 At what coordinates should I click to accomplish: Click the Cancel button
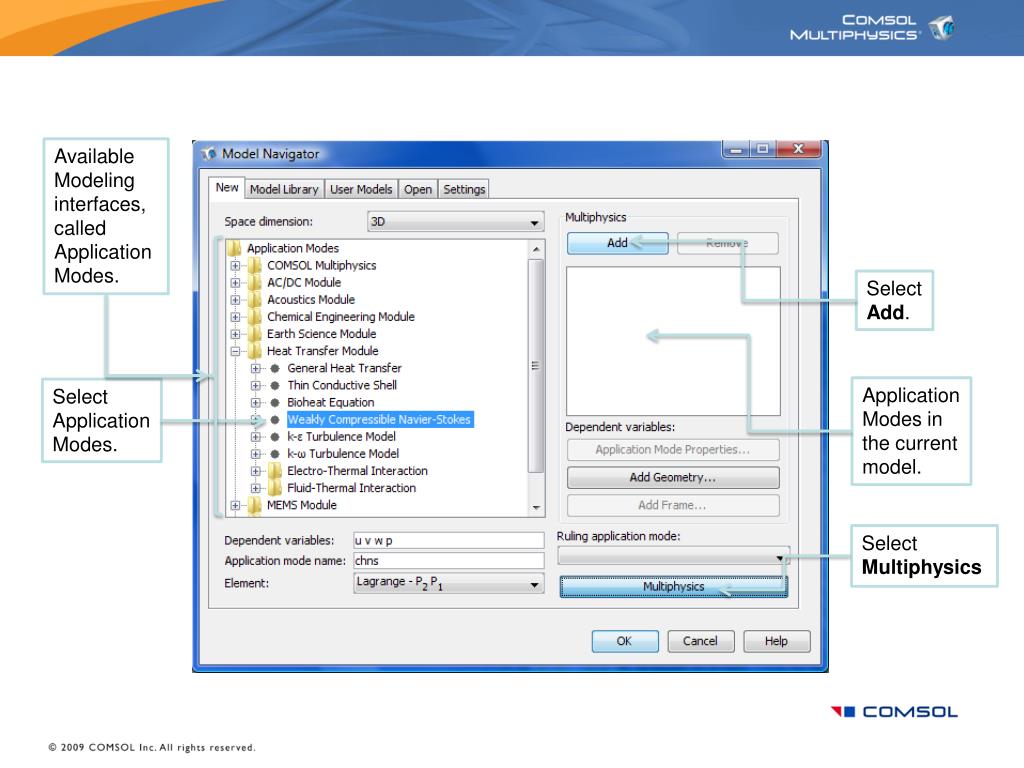pyautogui.click(x=700, y=641)
